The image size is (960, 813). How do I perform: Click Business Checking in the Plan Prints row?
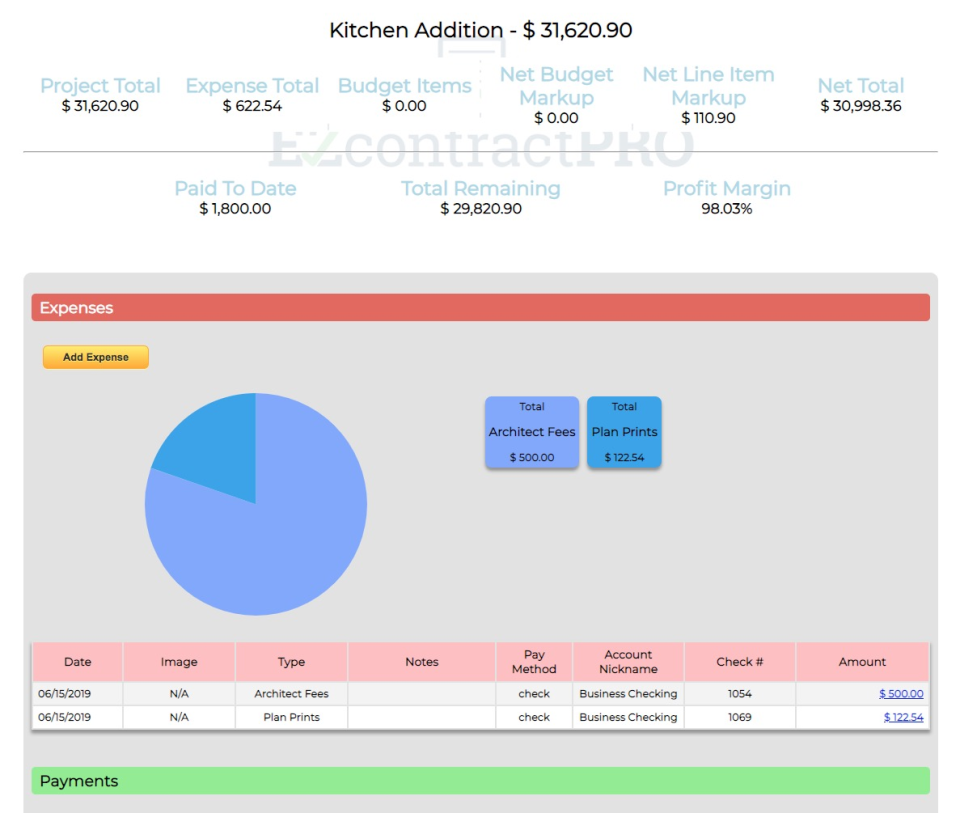(628, 717)
